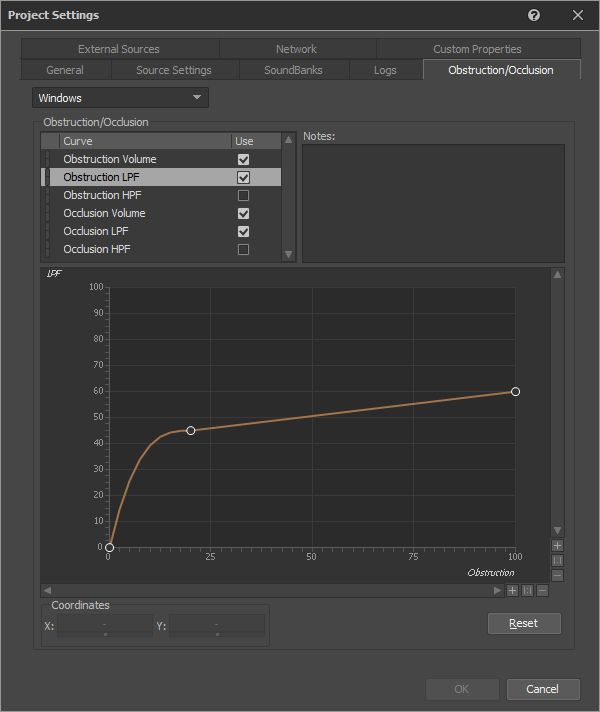
Task: Switch to General tab
Action: coord(65,70)
